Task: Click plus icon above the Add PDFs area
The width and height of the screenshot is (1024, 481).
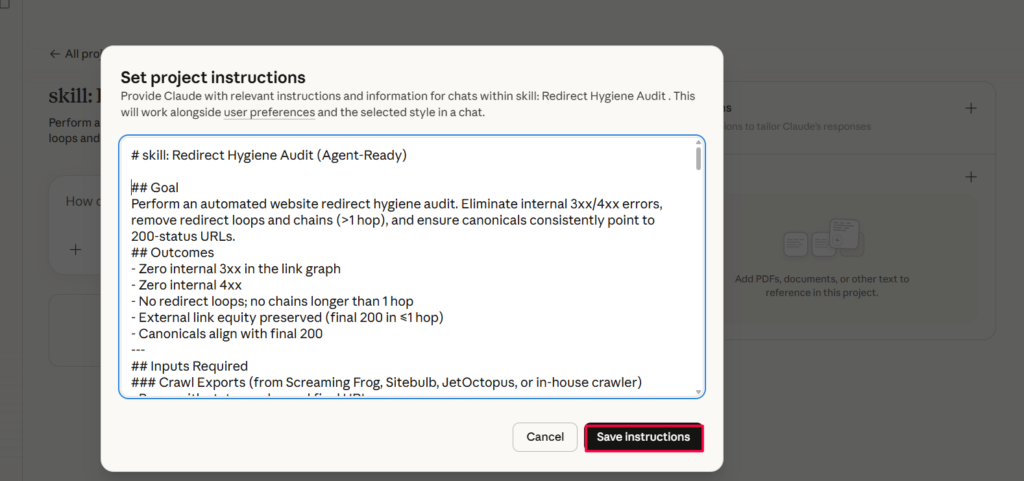Action: (x=970, y=177)
